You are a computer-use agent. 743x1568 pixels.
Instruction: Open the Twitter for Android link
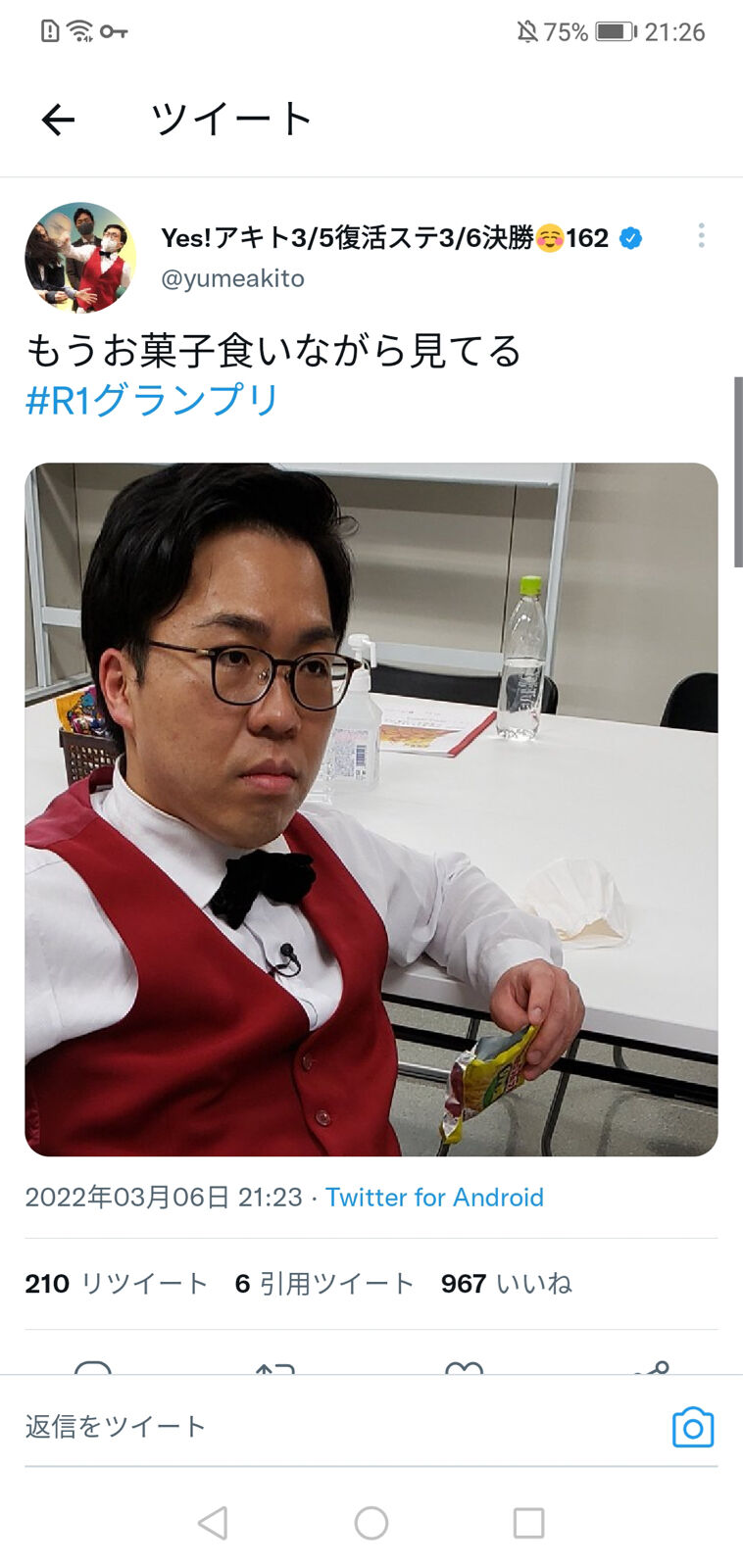[x=434, y=1198]
